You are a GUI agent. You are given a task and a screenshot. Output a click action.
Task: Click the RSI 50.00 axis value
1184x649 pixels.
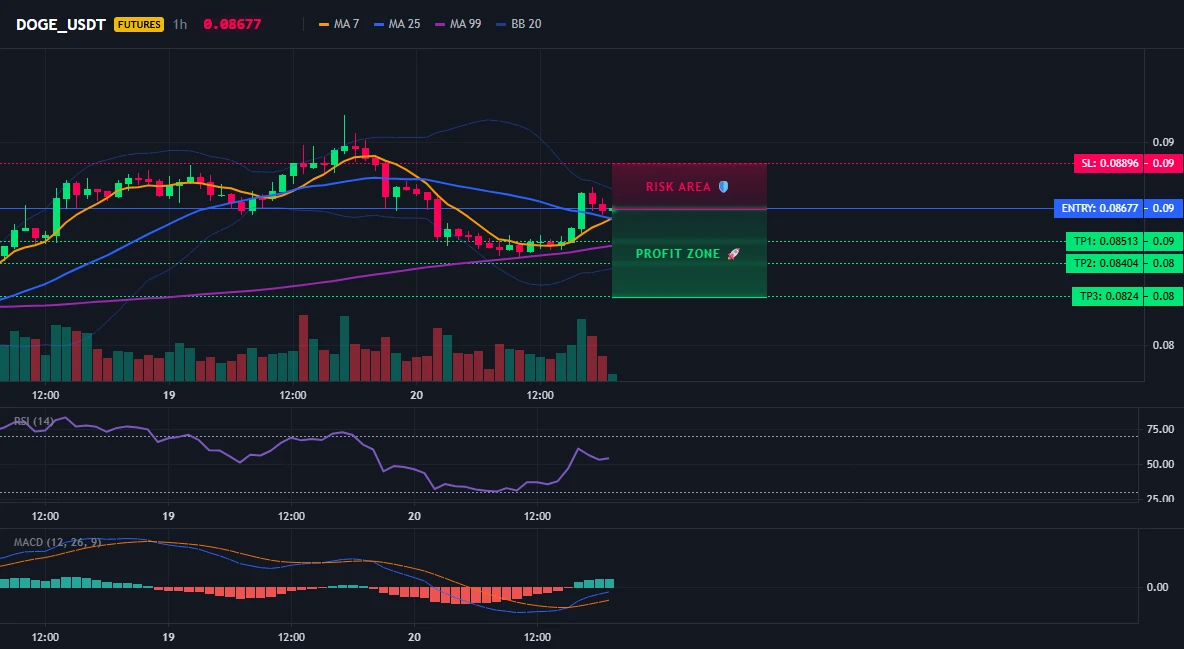tap(1160, 464)
